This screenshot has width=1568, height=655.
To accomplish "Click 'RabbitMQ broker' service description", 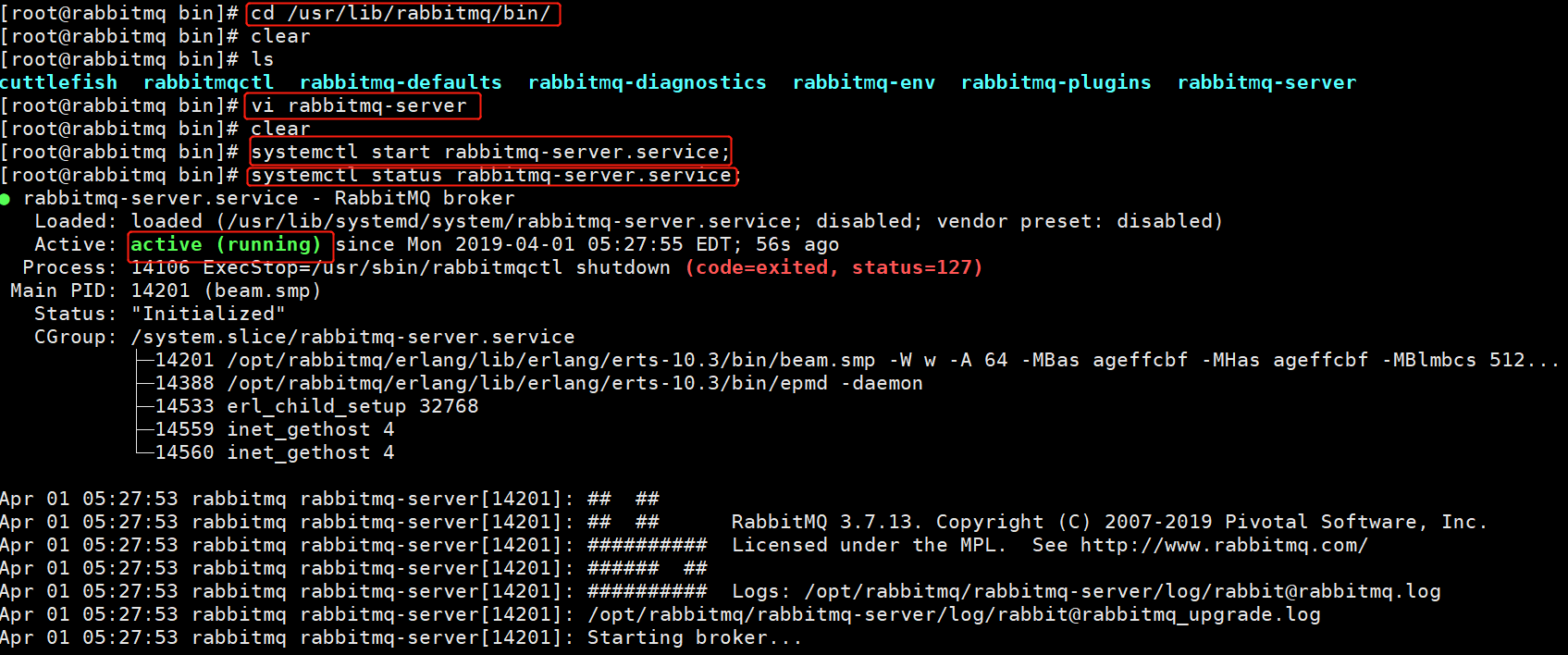I will 425,198.
